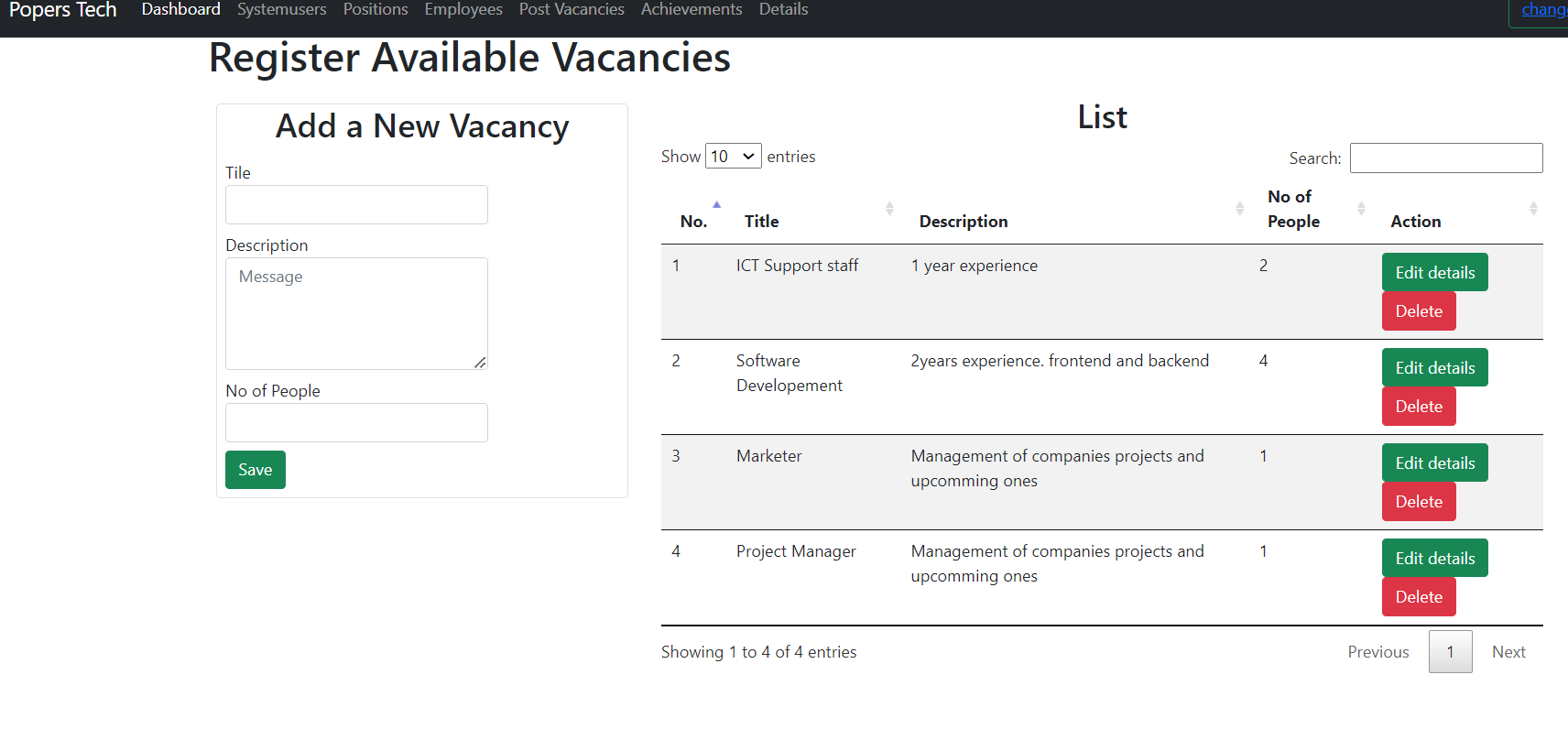The height and width of the screenshot is (740, 1568).
Task: Open the Post Vacancies nav item
Action: click(x=572, y=9)
